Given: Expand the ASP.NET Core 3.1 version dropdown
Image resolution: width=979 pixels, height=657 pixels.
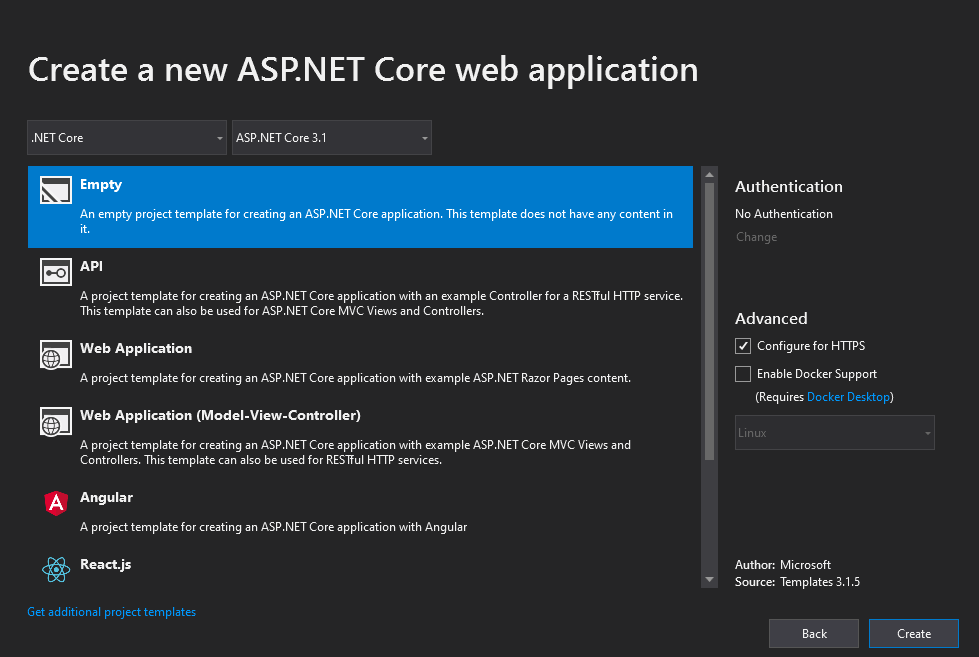Looking at the screenshot, I should tap(331, 138).
